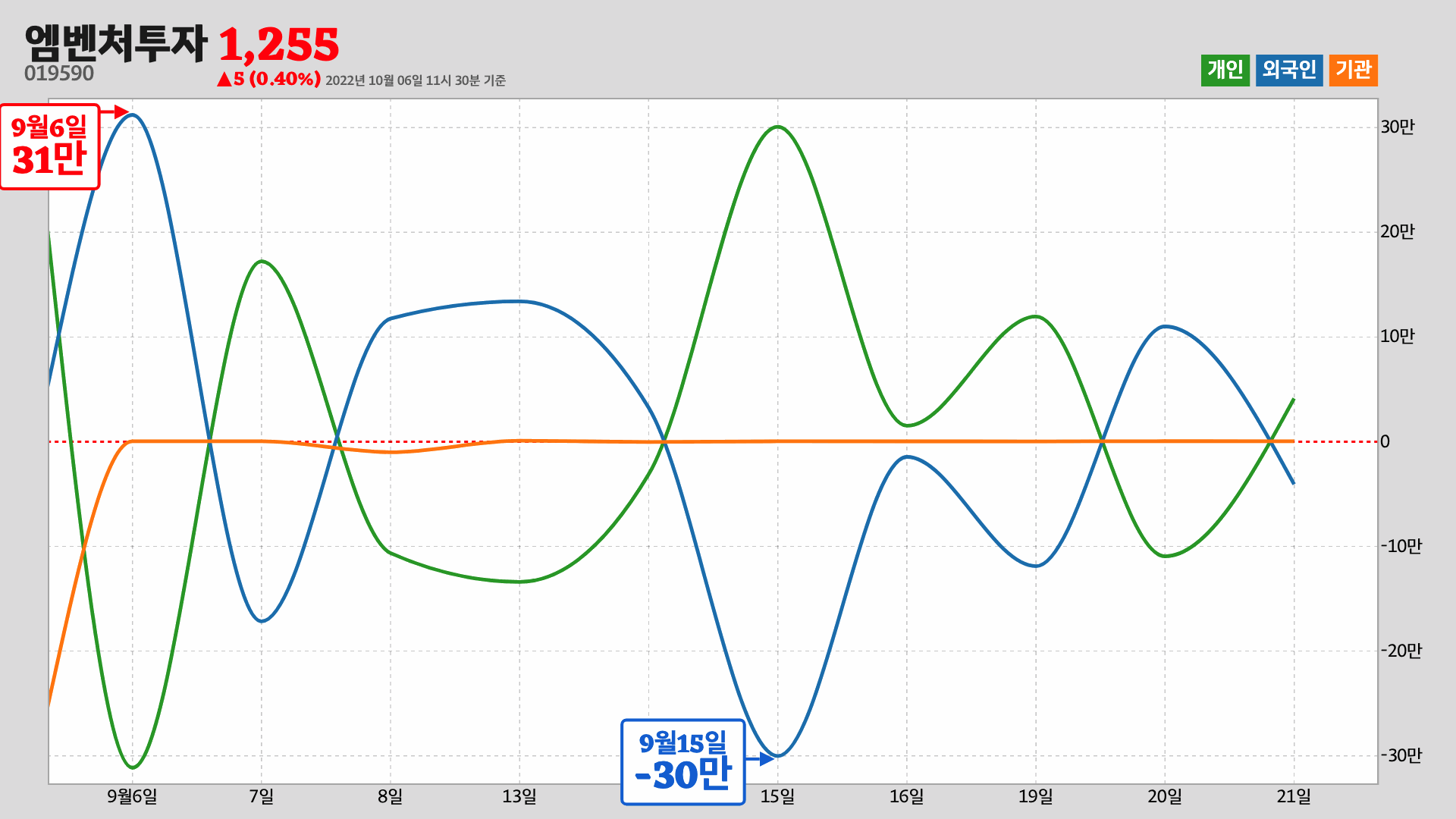The width and height of the screenshot is (1456, 819).
Task: Click the stock name 엠벤처투자
Action: coord(116,43)
